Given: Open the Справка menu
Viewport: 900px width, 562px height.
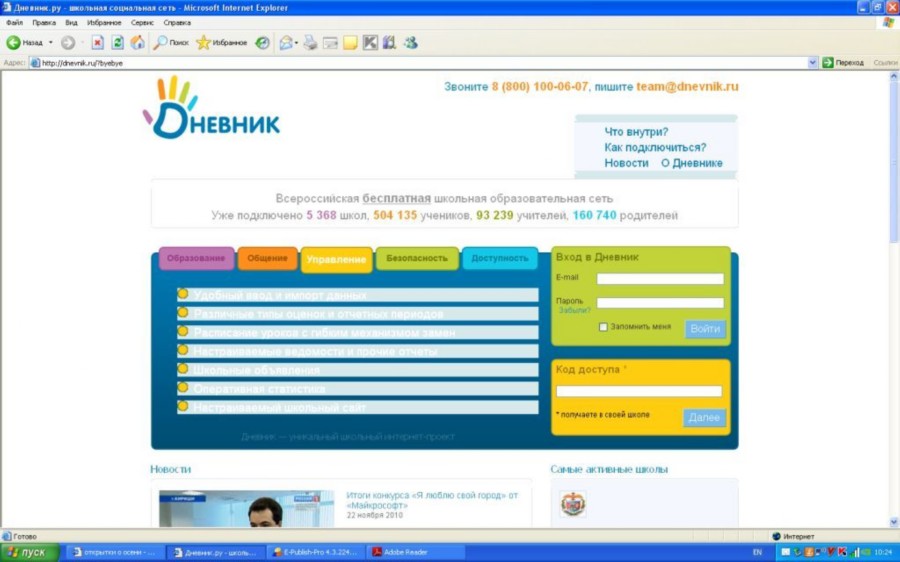Looking at the screenshot, I should coord(177,23).
